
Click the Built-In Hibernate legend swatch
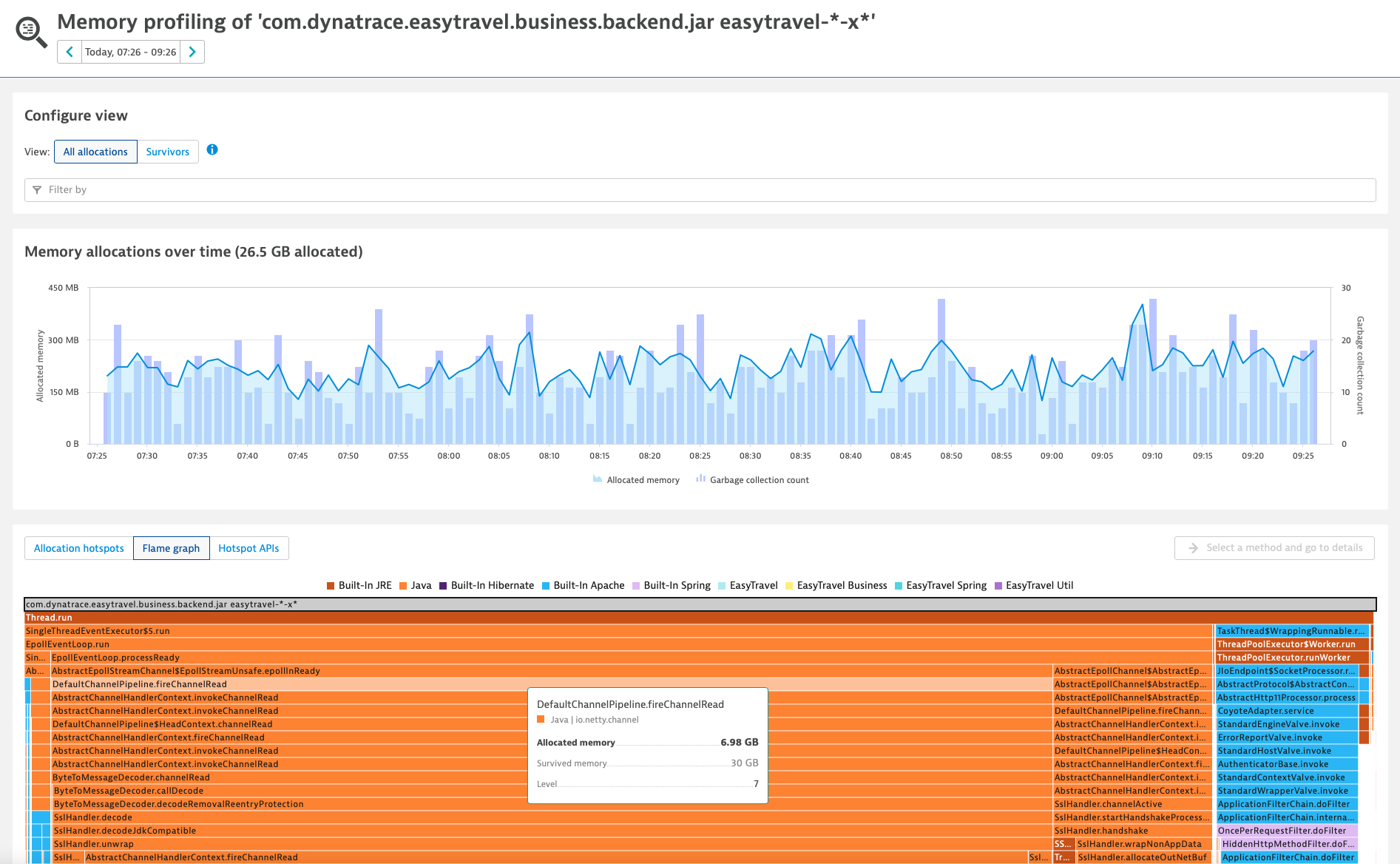(443, 586)
